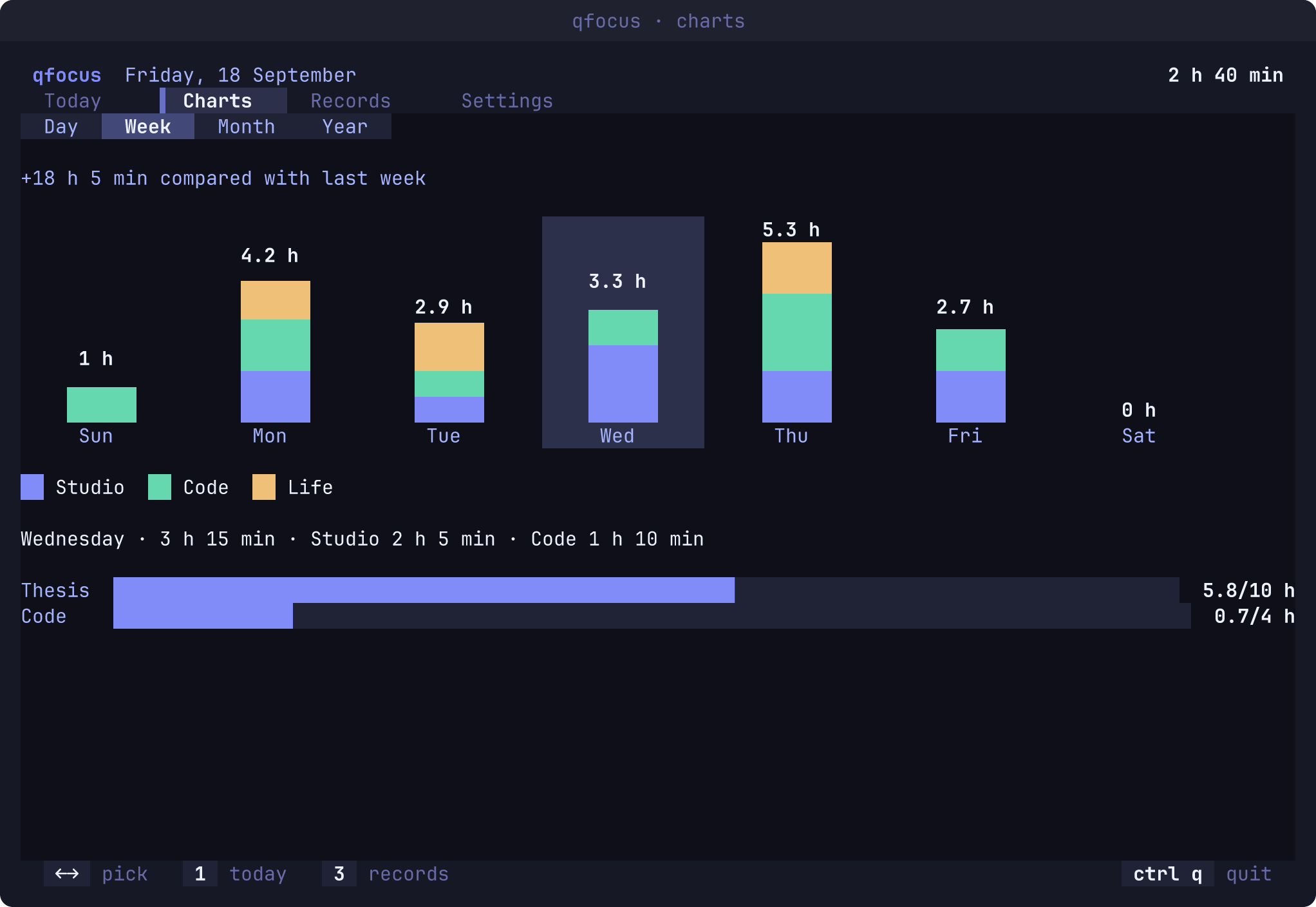The height and width of the screenshot is (907, 1316).
Task: Select the Week range tab
Action: (148, 127)
